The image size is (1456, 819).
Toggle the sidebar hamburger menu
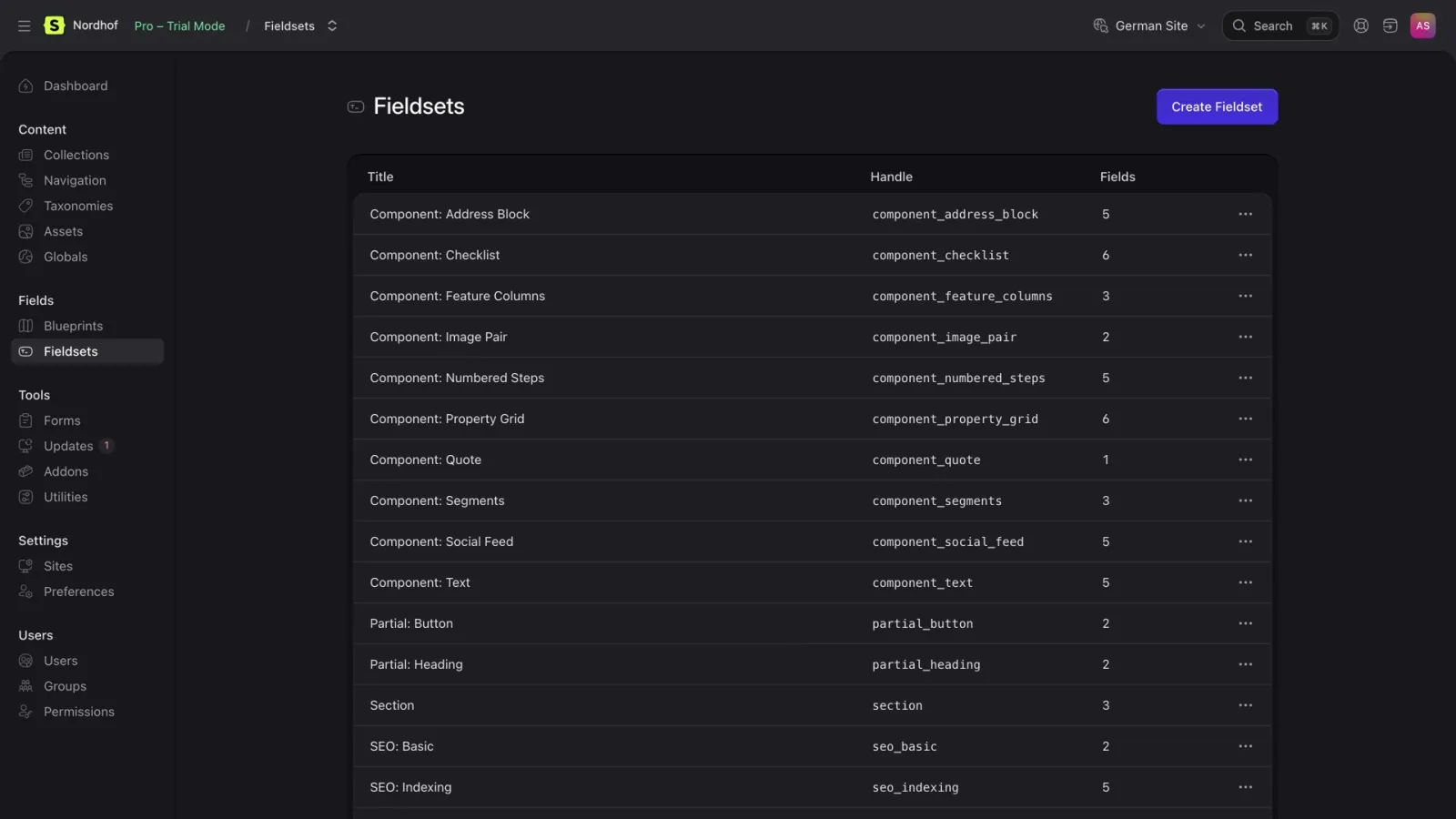pyautogui.click(x=25, y=25)
